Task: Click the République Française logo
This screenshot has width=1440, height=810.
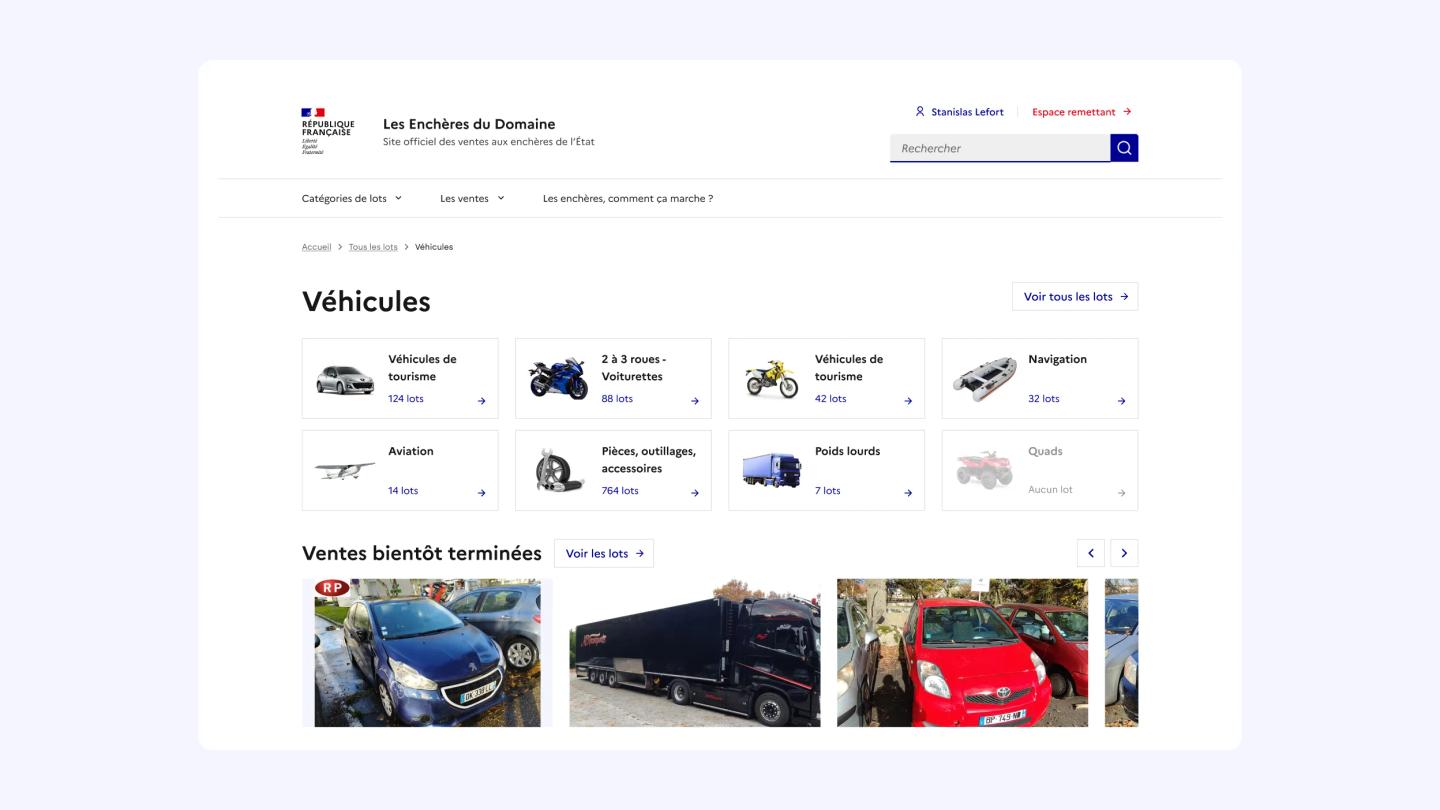Action: [x=328, y=131]
